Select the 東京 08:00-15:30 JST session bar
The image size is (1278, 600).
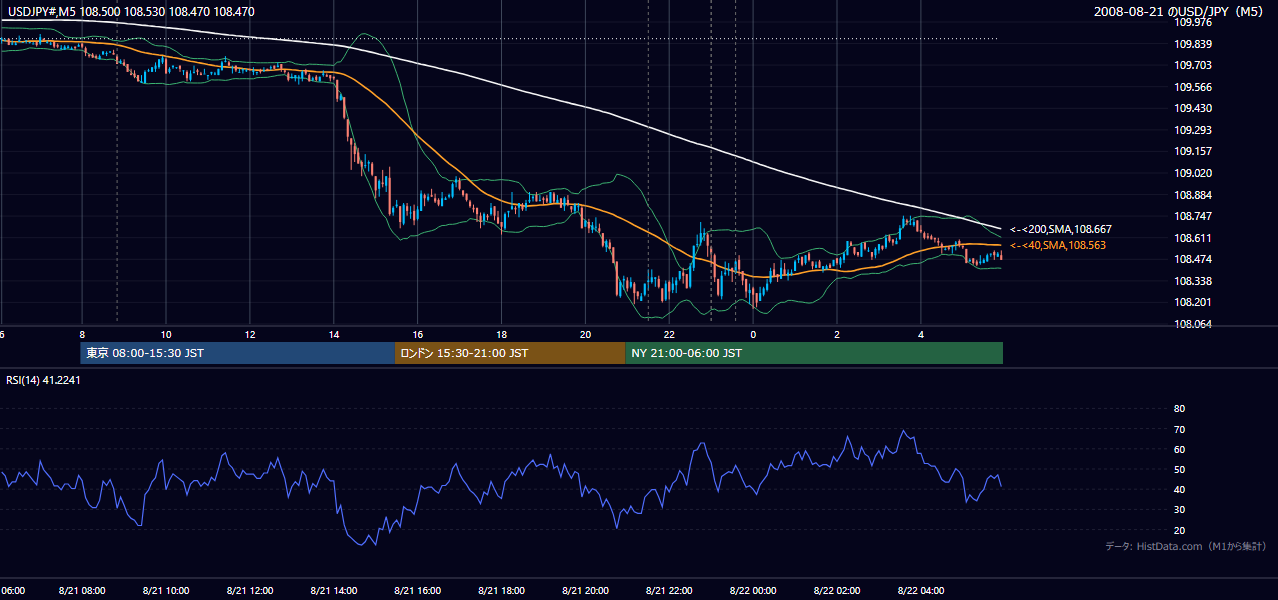click(x=238, y=353)
